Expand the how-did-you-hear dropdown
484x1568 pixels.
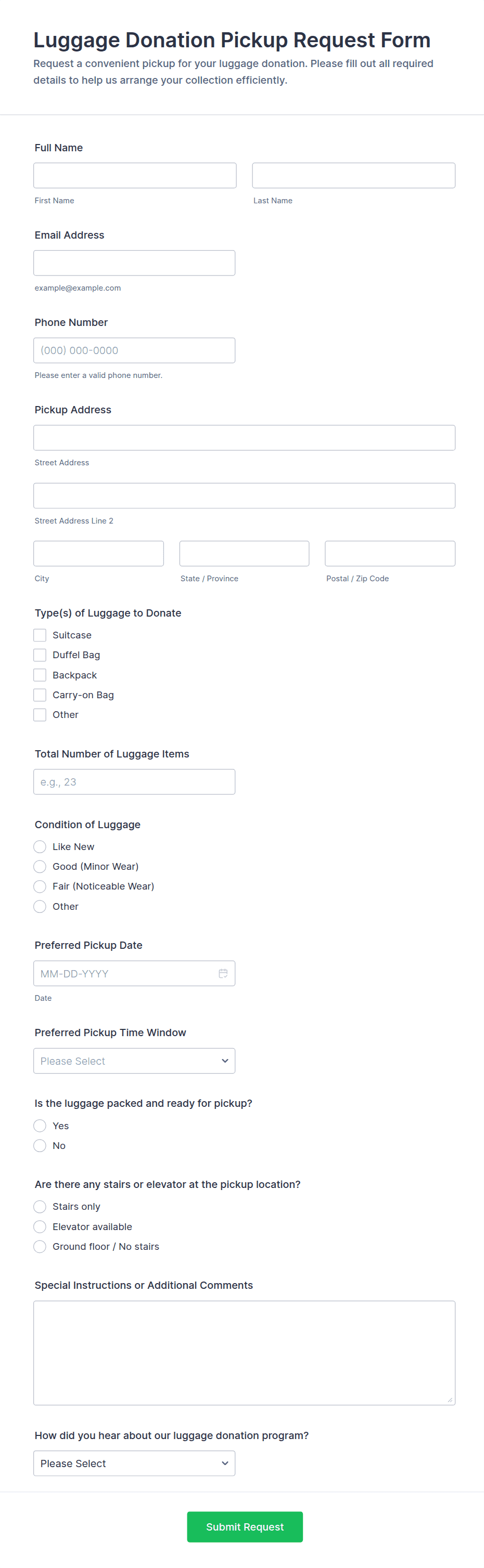(134, 1464)
